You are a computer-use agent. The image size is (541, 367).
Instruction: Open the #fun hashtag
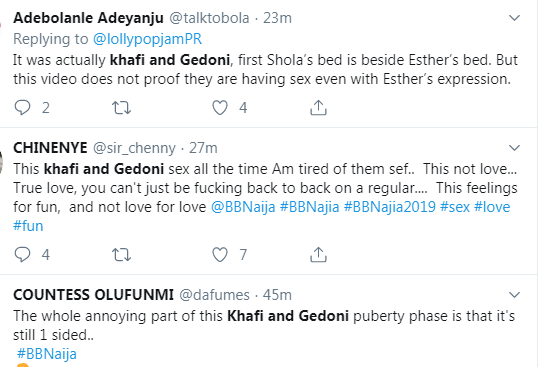(28, 226)
